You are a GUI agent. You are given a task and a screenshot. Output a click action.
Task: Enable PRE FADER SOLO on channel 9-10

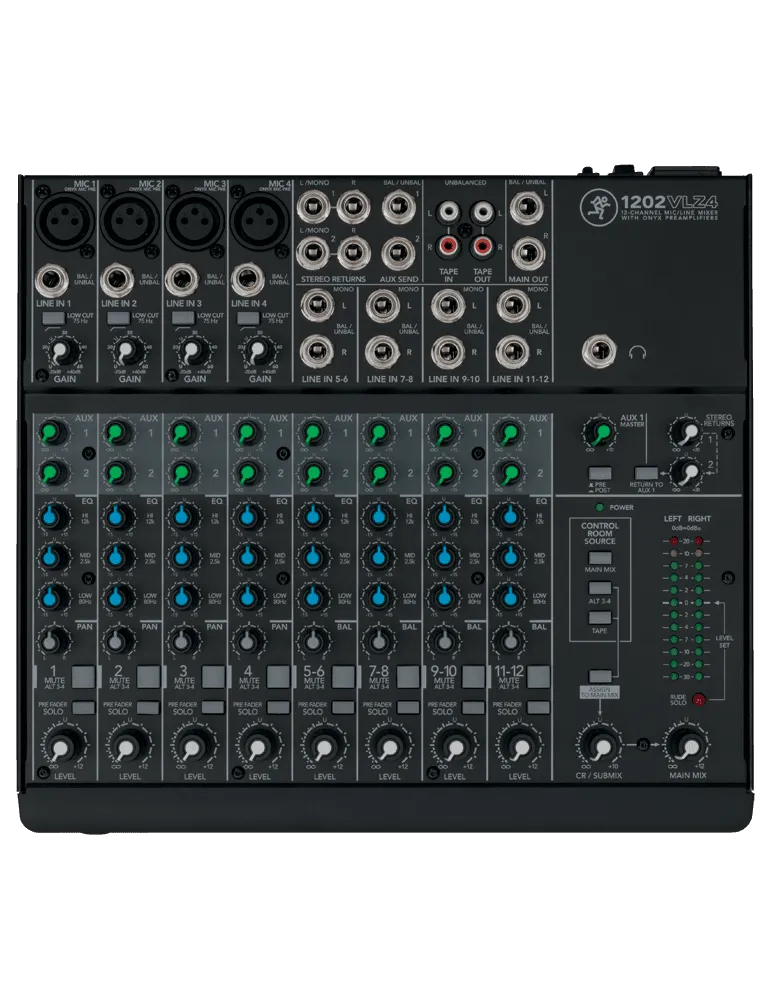coord(473,707)
